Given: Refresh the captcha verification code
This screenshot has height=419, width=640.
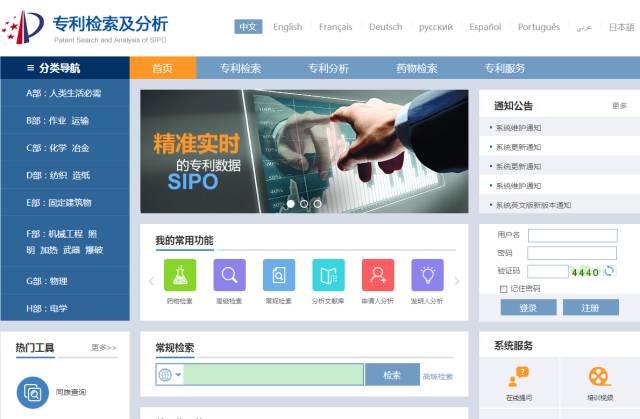Looking at the screenshot, I should [x=609, y=271].
